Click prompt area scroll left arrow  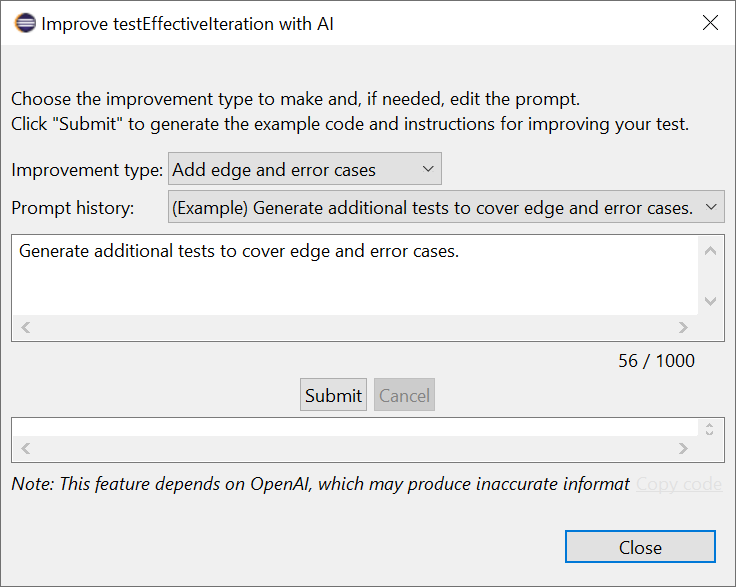coord(26,327)
